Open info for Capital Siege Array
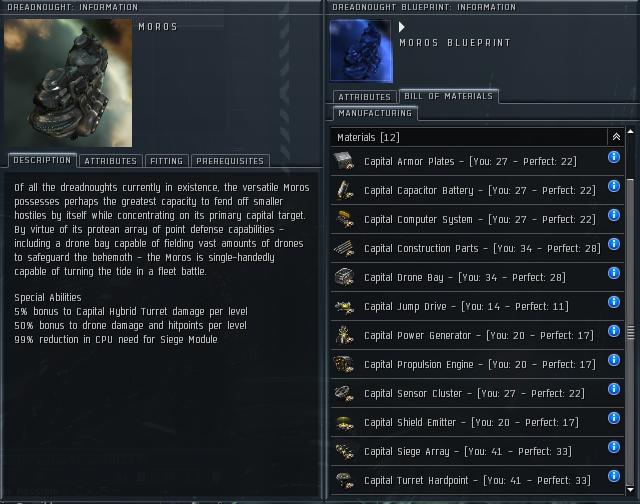This screenshot has height=504, width=640. [x=613, y=447]
